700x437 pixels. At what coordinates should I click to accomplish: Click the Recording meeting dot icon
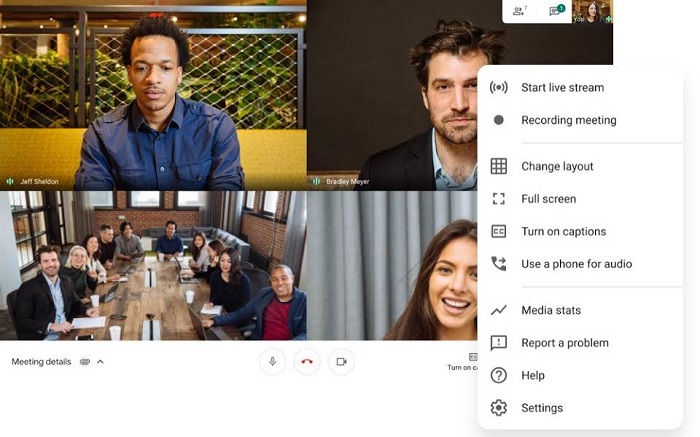click(499, 120)
